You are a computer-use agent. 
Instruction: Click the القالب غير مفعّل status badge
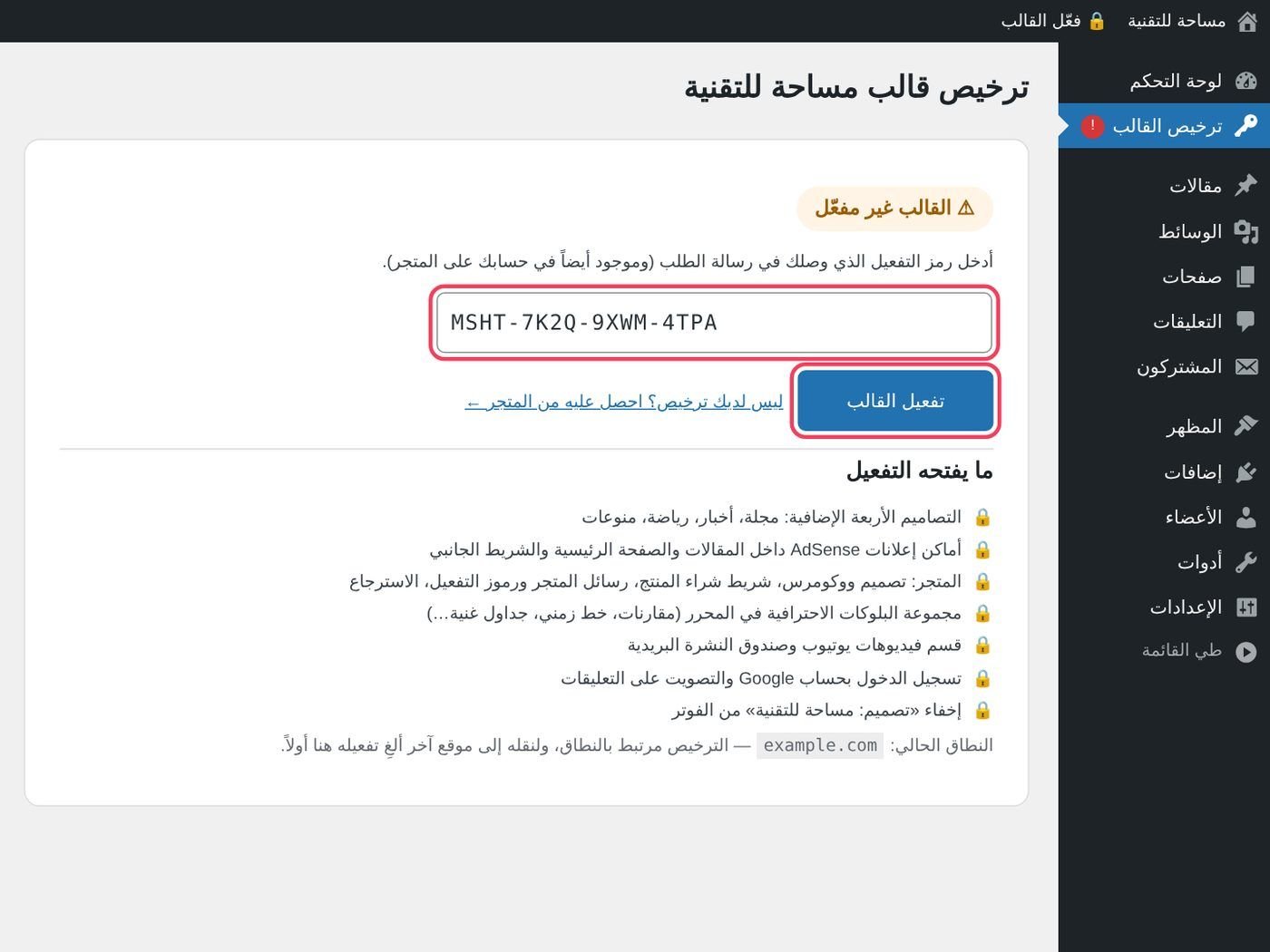[894, 209]
